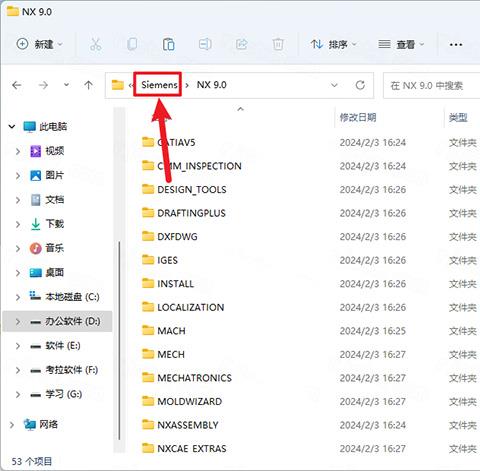Expand the 软件 (E:) drive node

[x=18, y=346]
